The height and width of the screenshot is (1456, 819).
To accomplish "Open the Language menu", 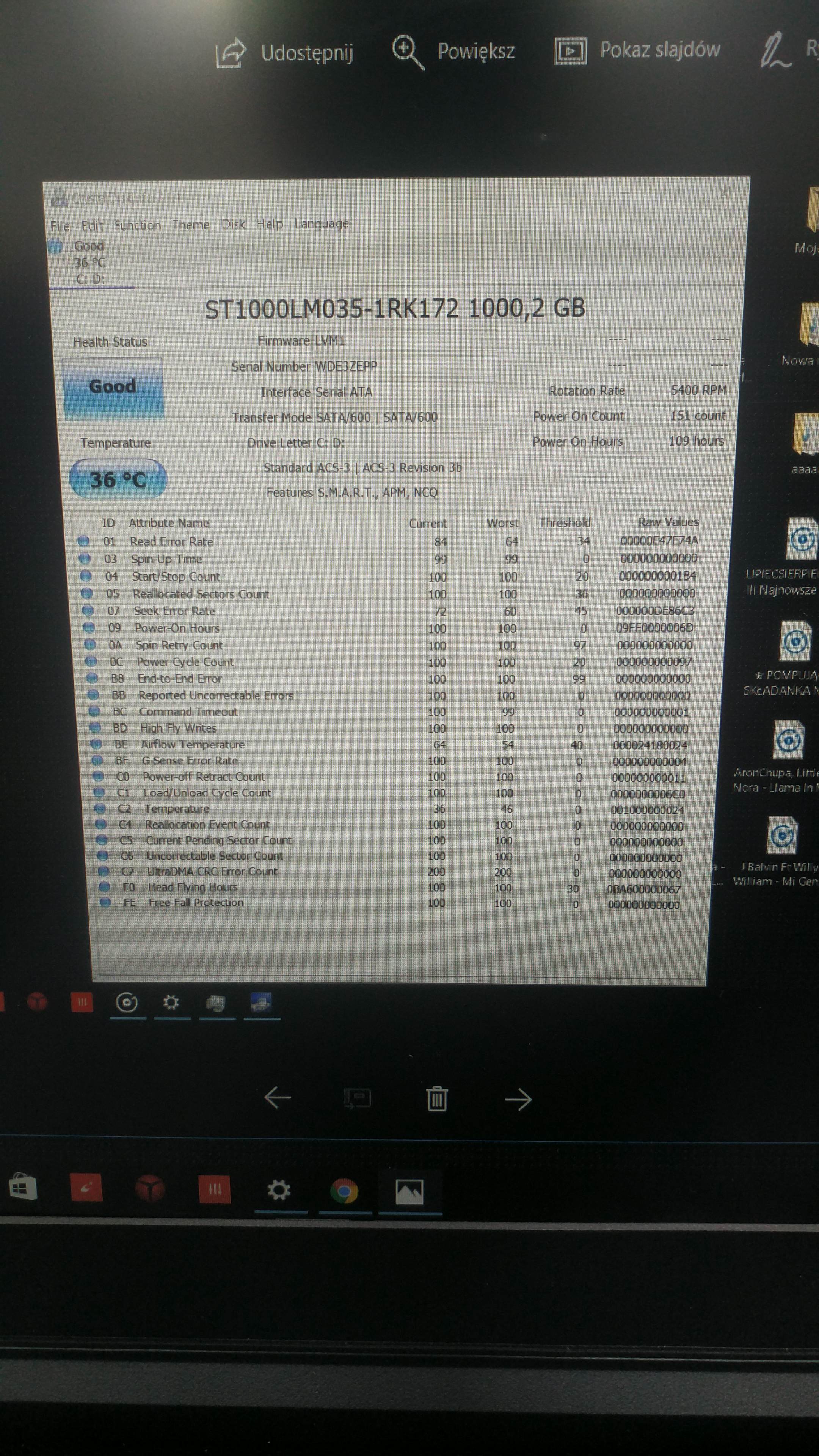I will (321, 224).
